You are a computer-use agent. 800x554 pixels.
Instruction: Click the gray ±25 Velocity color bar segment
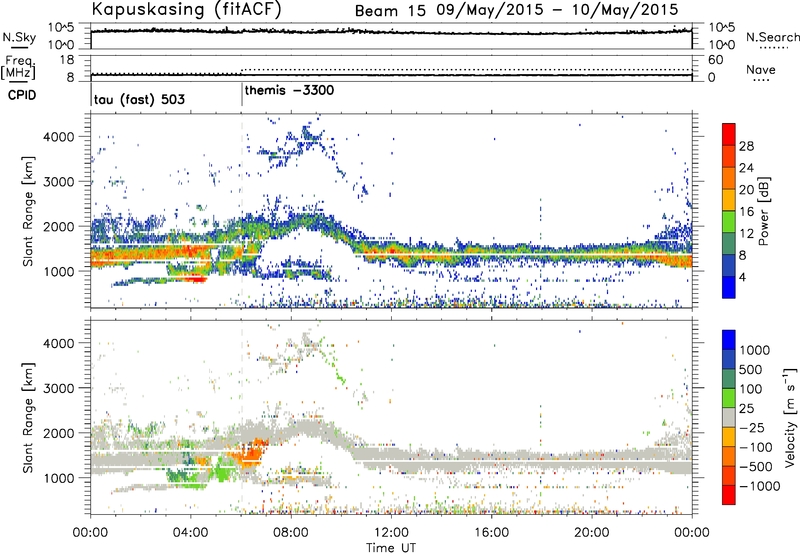click(729, 417)
